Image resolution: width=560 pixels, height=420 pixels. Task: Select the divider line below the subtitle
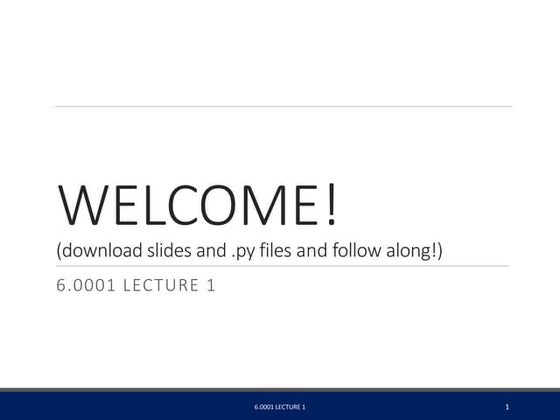coord(282,266)
